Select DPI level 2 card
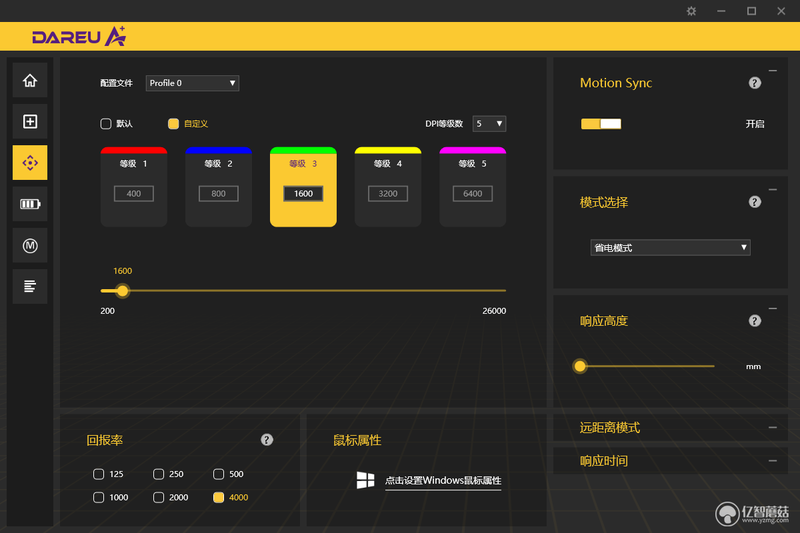 click(x=218, y=187)
